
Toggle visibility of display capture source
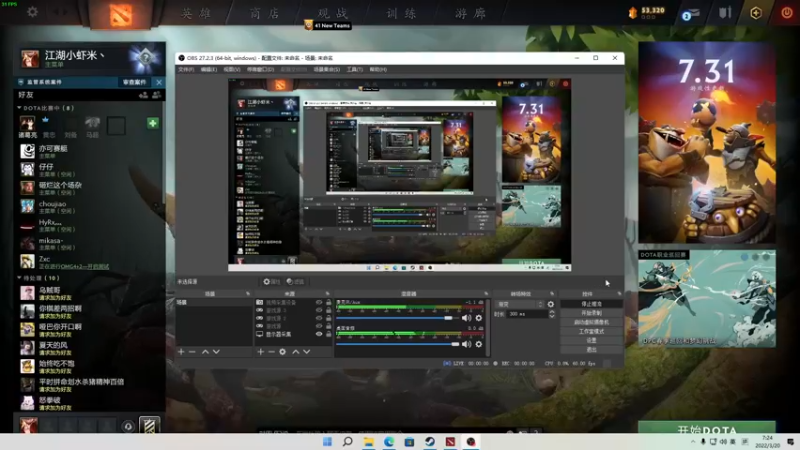coord(319,334)
